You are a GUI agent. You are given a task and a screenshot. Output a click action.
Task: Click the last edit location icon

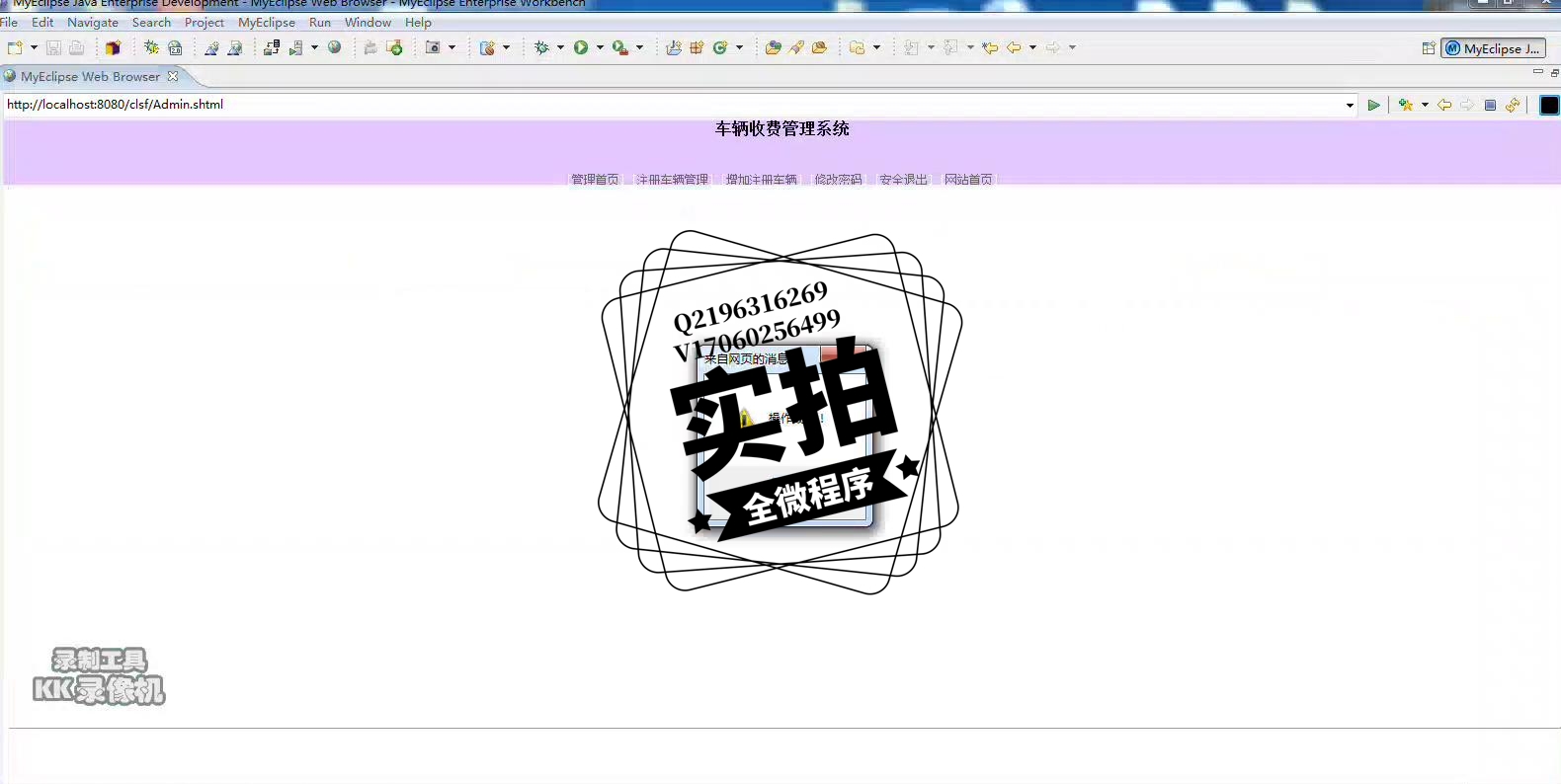tap(990, 47)
